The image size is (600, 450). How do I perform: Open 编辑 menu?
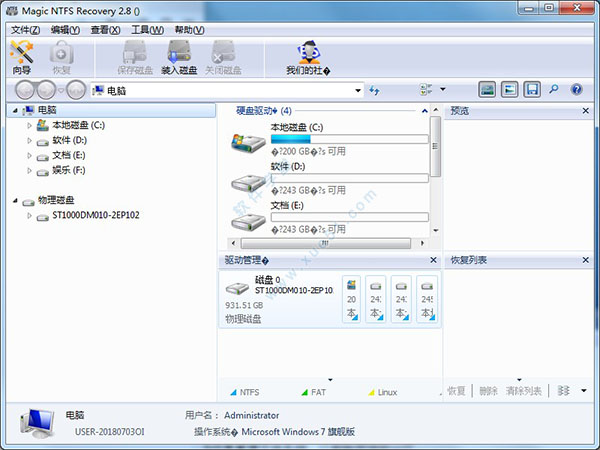pos(65,30)
